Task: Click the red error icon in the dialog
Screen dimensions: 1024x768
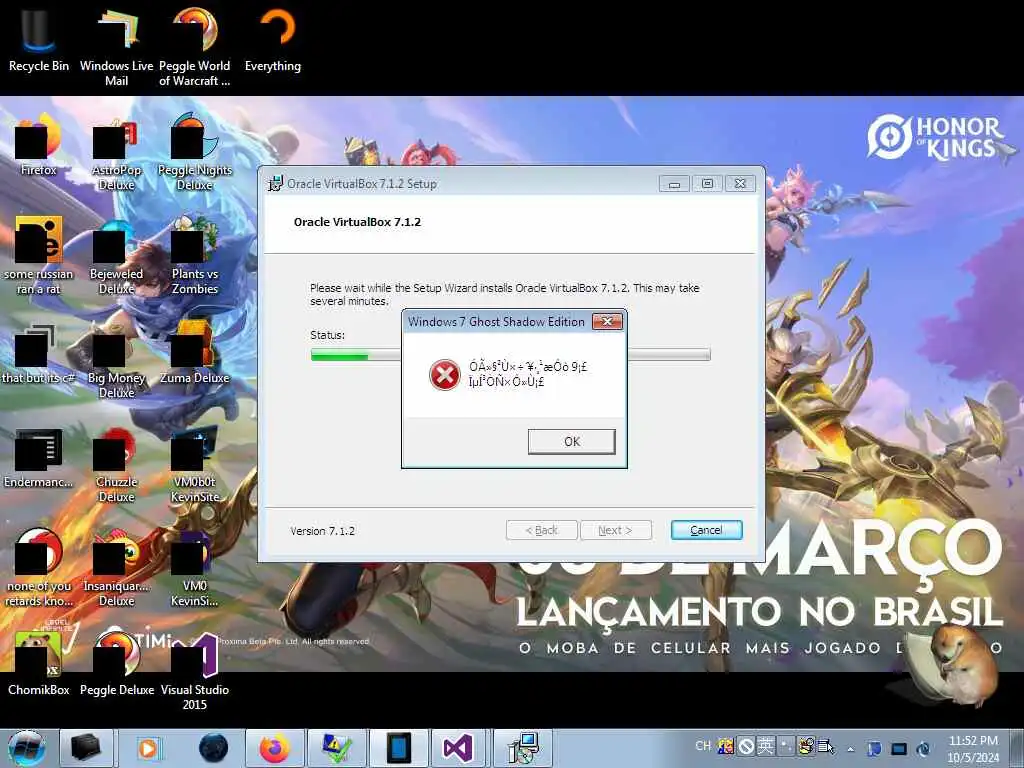Action: (x=445, y=376)
